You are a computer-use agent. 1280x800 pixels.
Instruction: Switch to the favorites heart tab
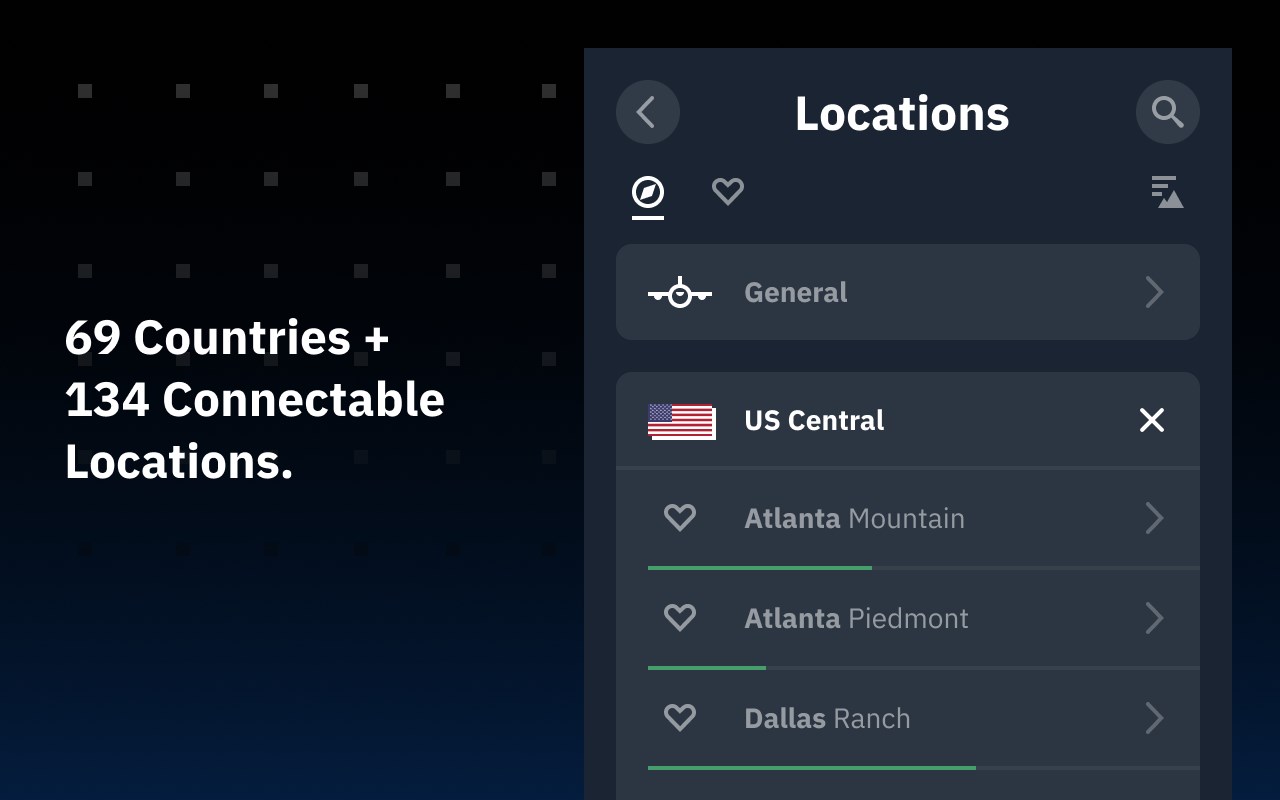[728, 191]
